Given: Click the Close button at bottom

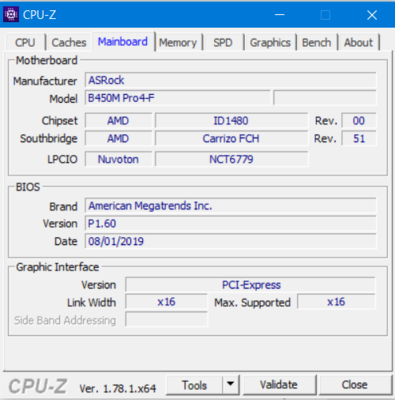Looking at the screenshot, I should click(355, 385).
